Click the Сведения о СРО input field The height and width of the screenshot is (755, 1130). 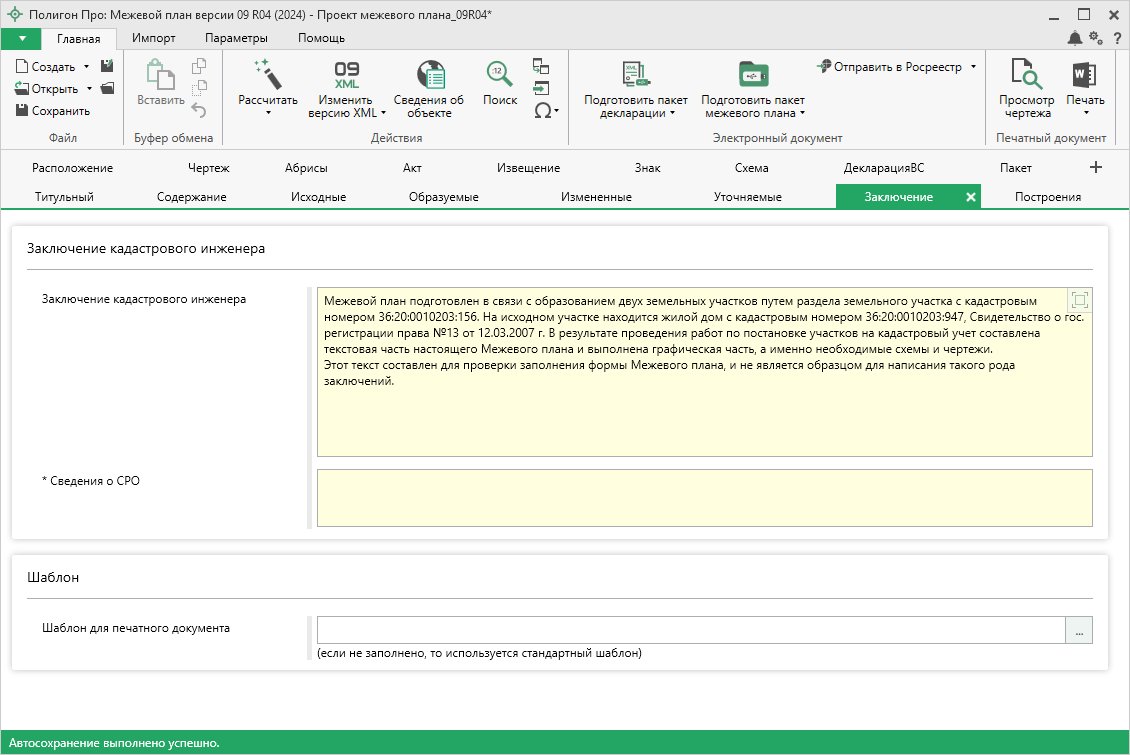coord(704,497)
